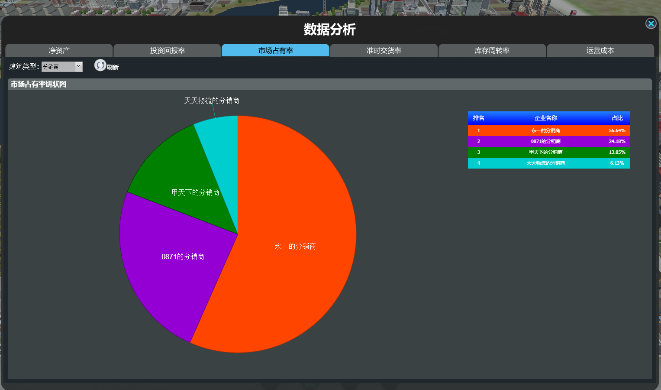661x390 pixels.
Task: Click the 占比 column header
Action: click(x=617, y=118)
